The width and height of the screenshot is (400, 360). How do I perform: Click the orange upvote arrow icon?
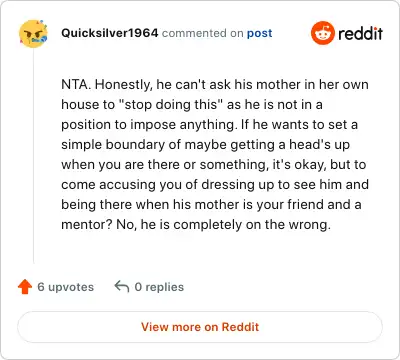click(x=25, y=287)
